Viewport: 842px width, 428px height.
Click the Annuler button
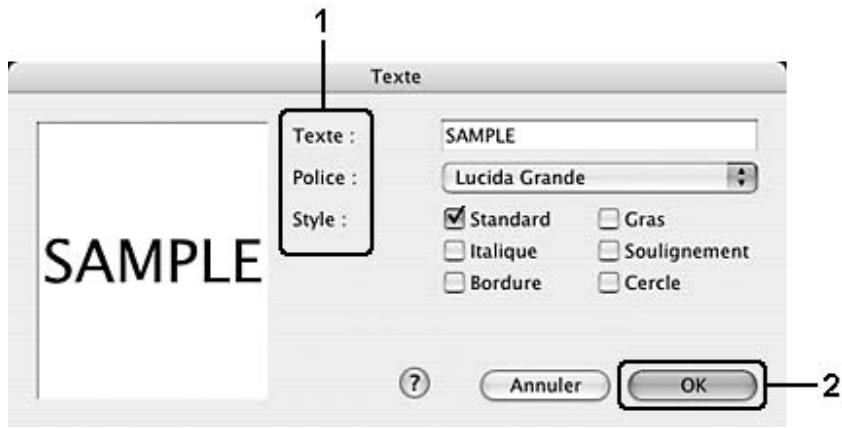pos(545,385)
